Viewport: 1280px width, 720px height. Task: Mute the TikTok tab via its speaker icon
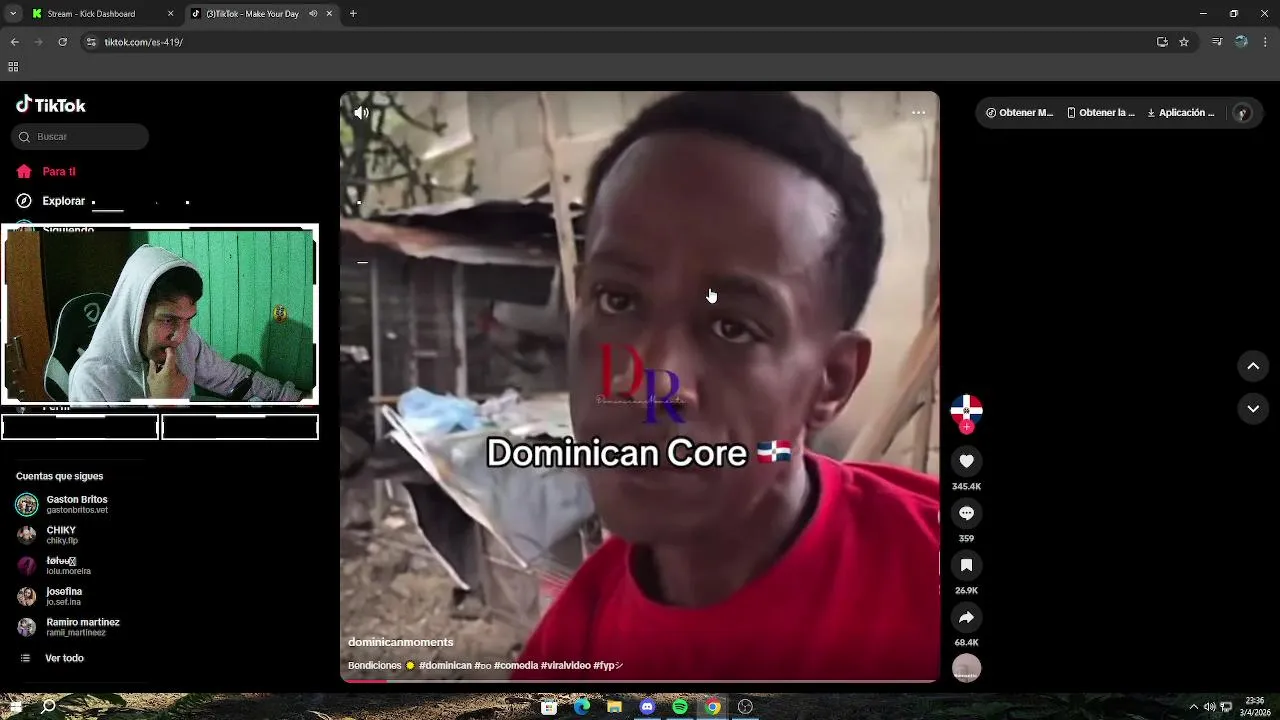tap(314, 14)
